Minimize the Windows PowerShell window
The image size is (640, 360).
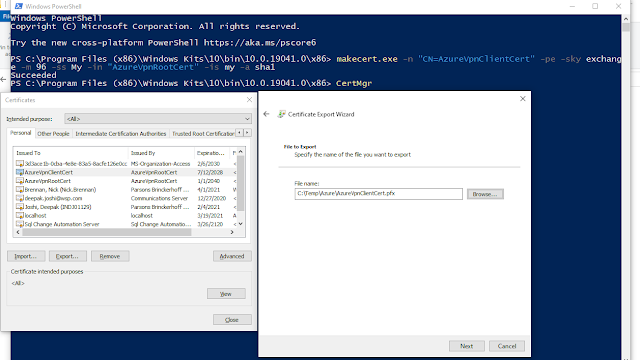572,6
